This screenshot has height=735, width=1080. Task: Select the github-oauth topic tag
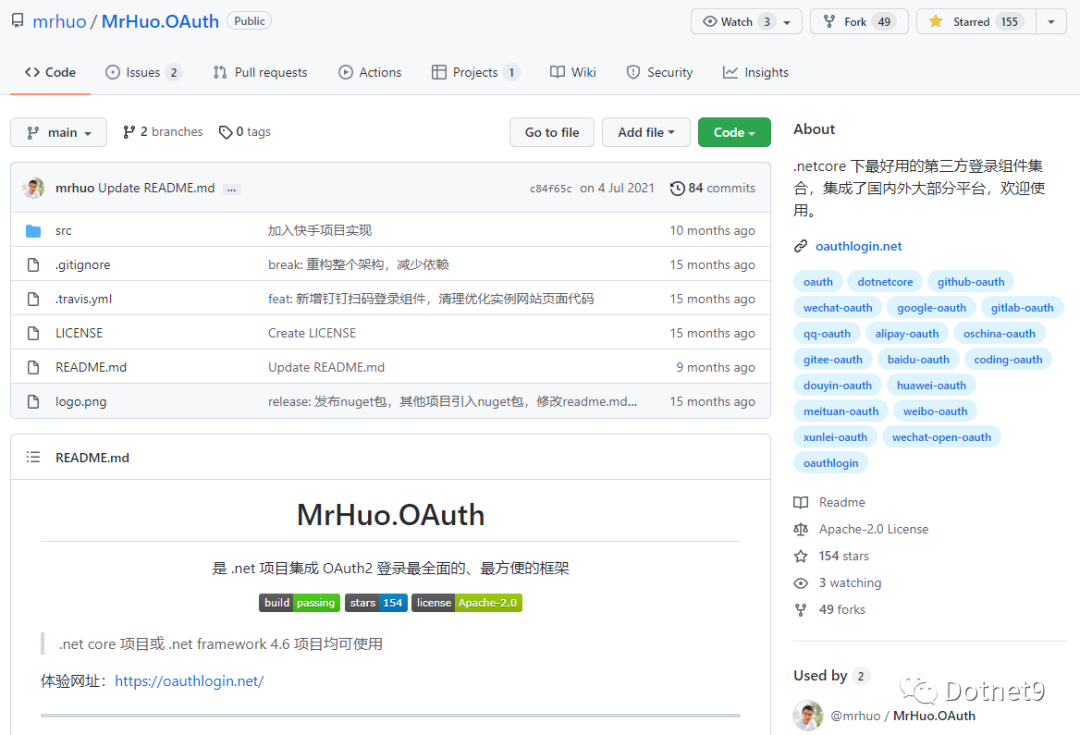coord(970,282)
